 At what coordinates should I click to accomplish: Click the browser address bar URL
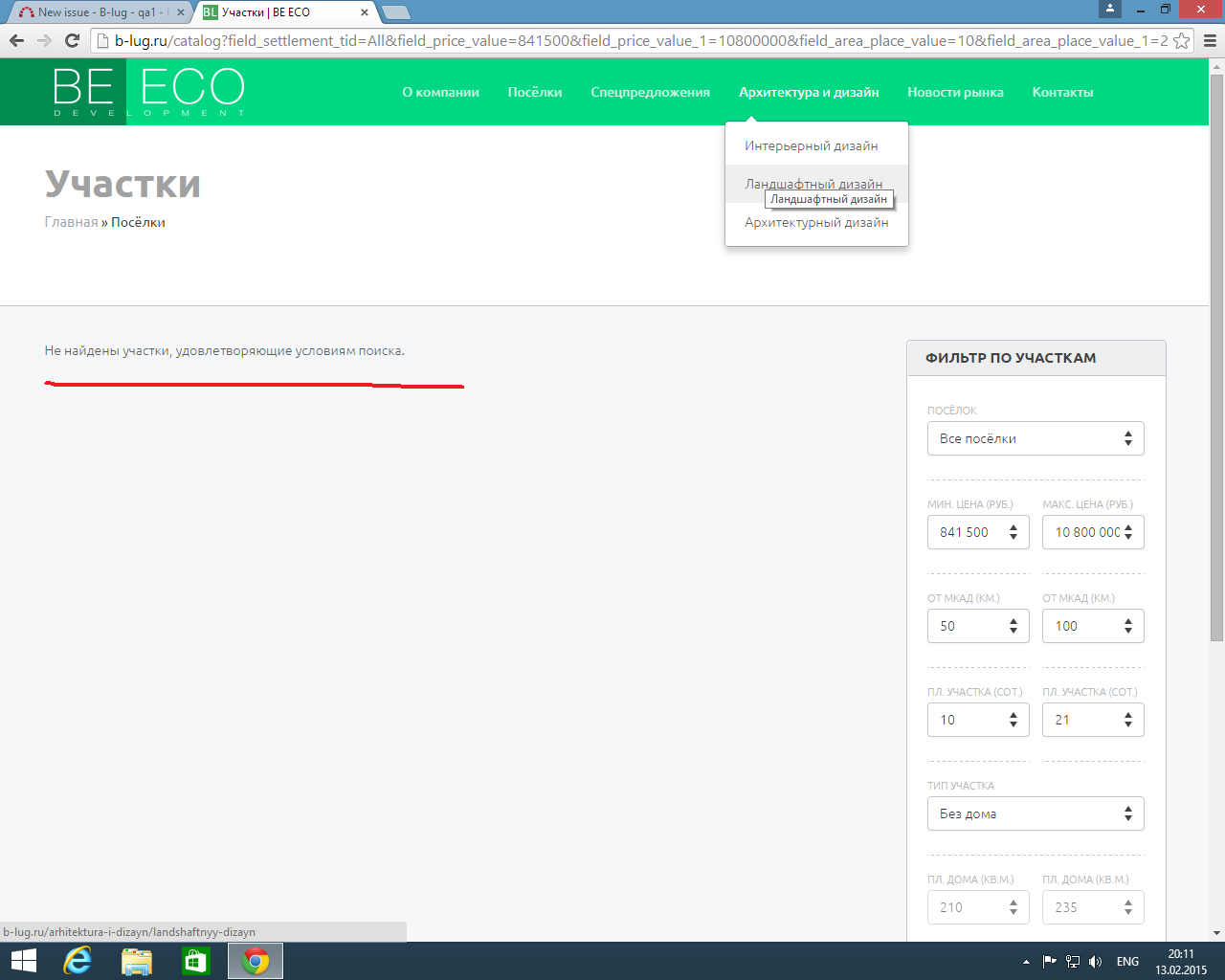(632, 40)
